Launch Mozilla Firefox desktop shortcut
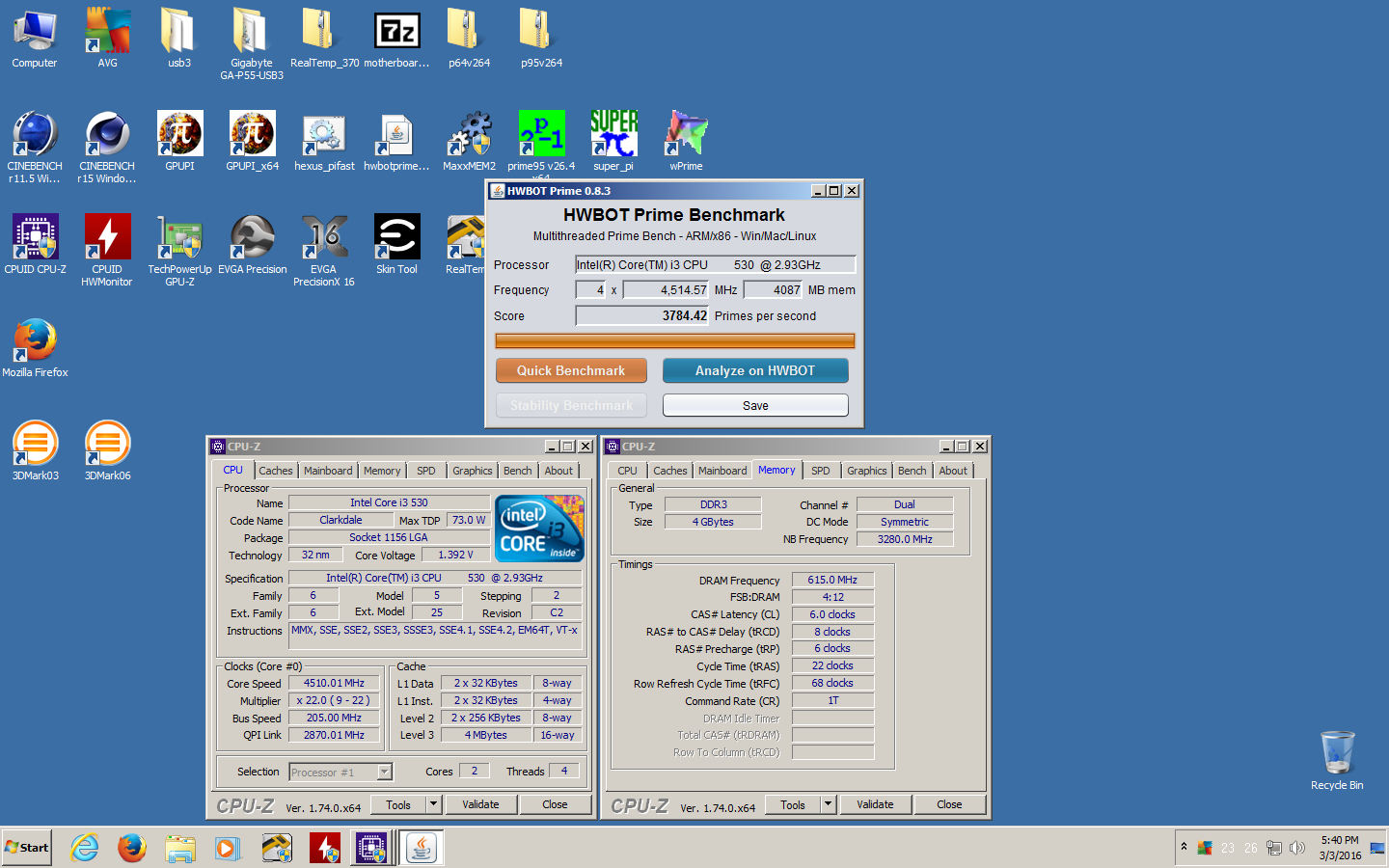Image resolution: width=1389 pixels, height=868 pixels. 35,348
